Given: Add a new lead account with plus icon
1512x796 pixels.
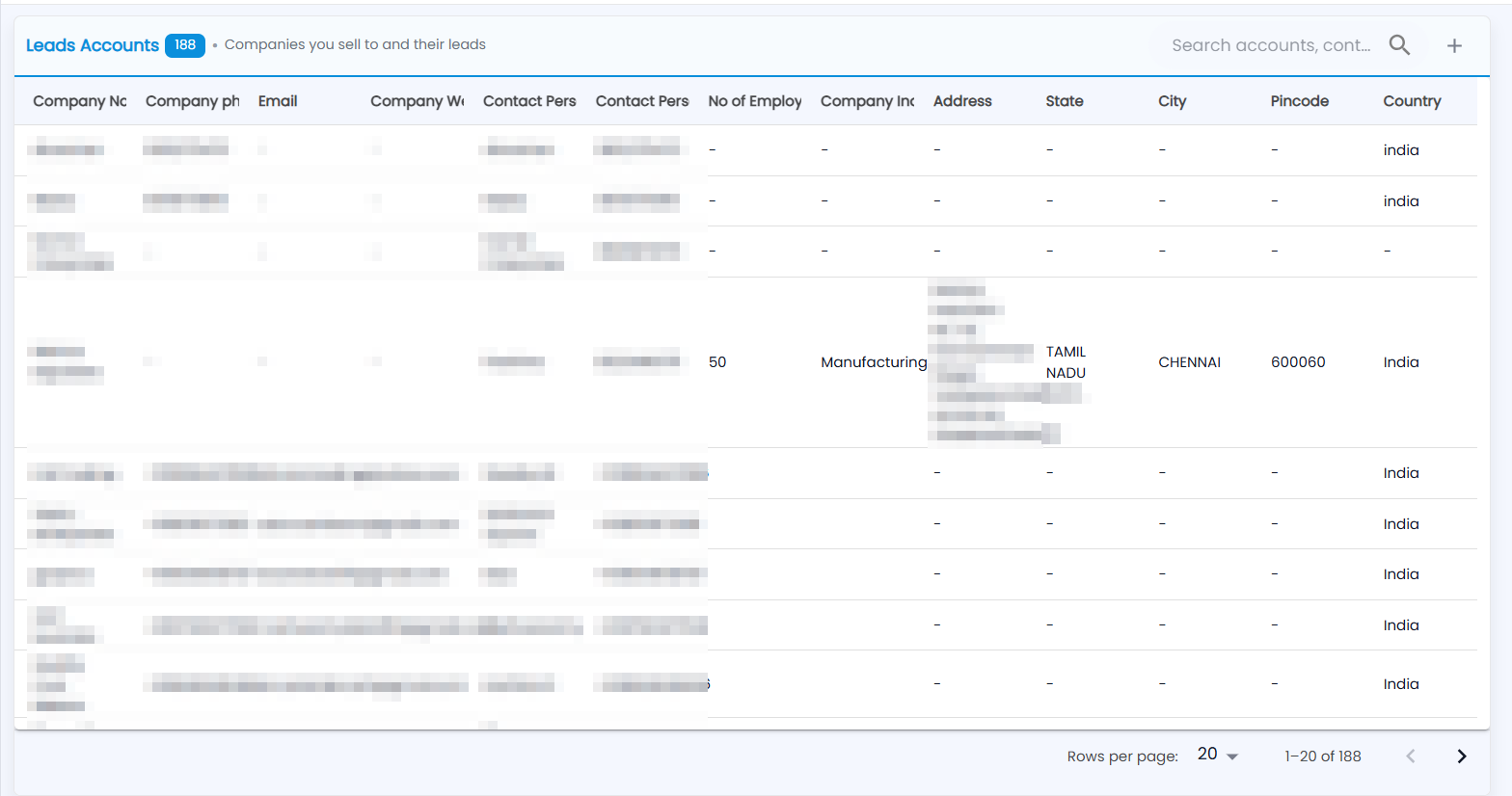Looking at the screenshot, I should 1454,45.
